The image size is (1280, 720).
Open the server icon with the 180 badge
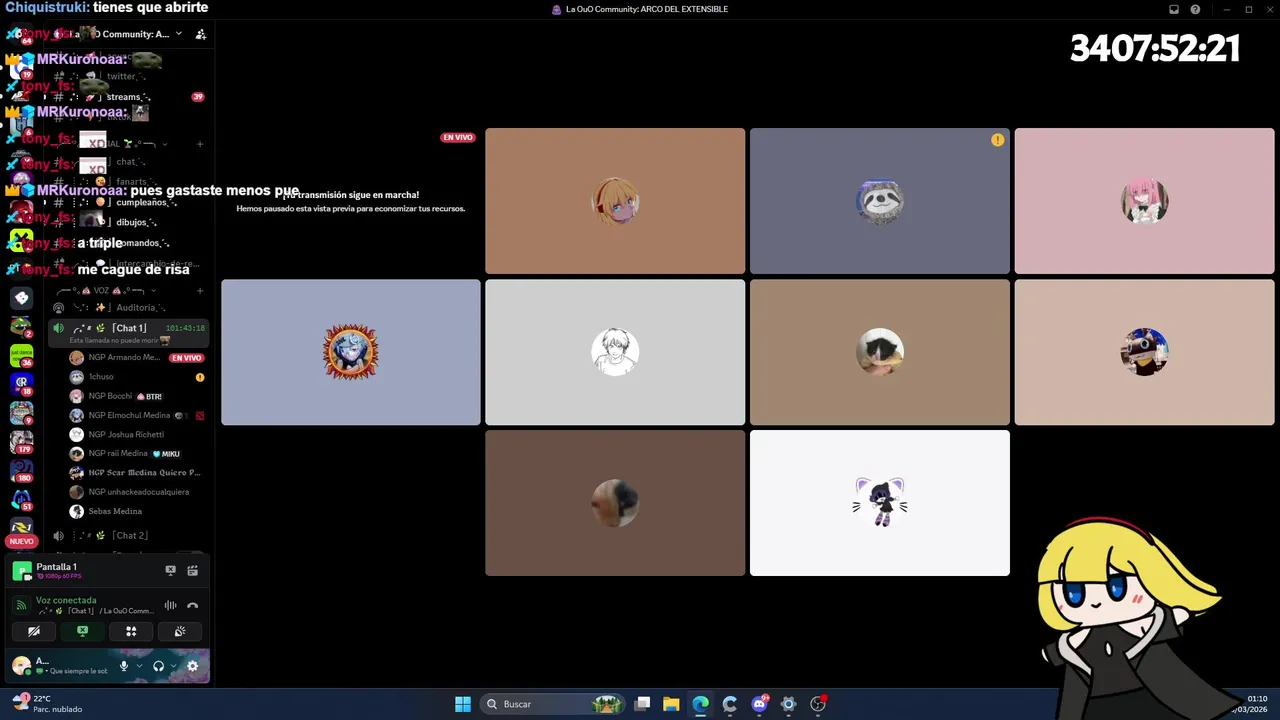click(x=21, y=469)
